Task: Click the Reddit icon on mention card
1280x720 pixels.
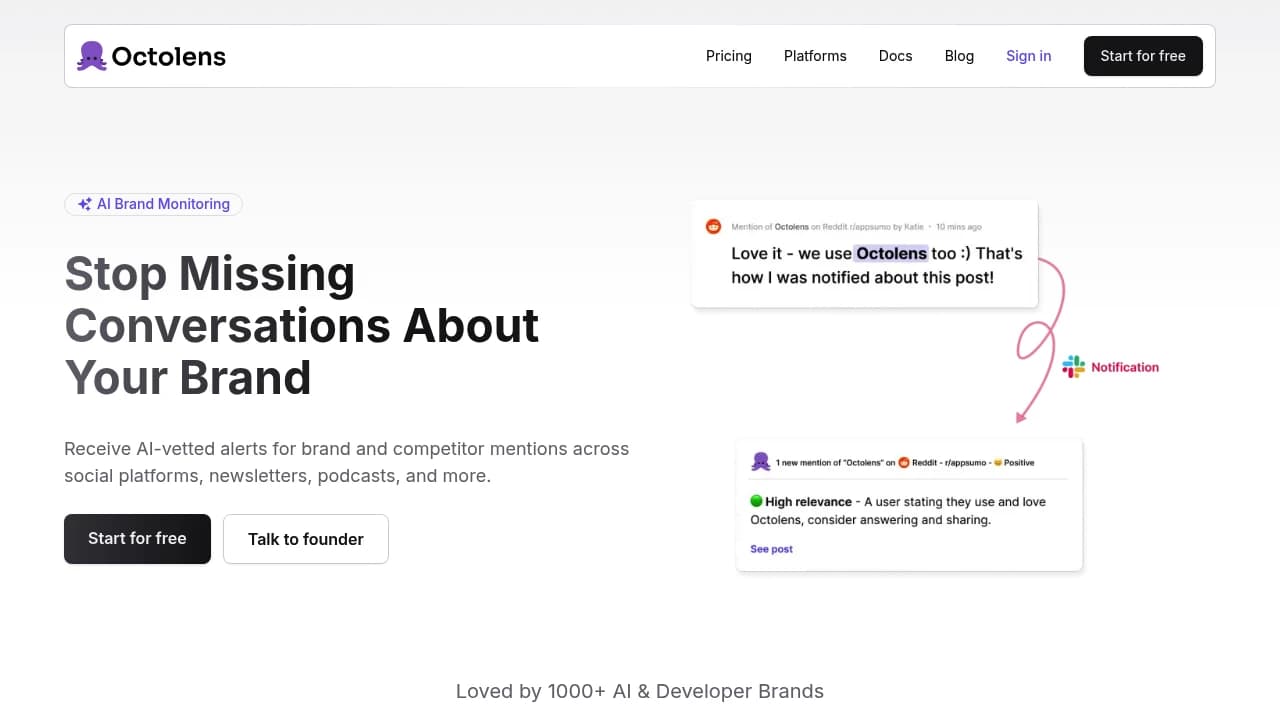Action: pos(714,227)
